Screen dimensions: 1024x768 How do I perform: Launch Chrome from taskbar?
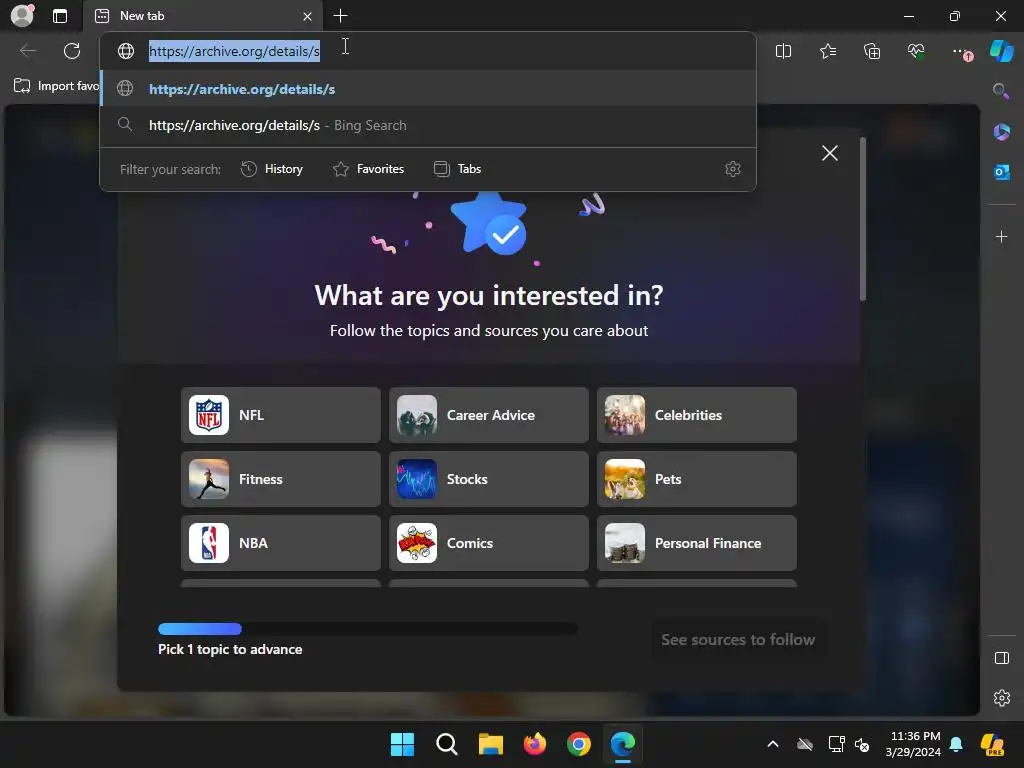[x=579, y=744]
